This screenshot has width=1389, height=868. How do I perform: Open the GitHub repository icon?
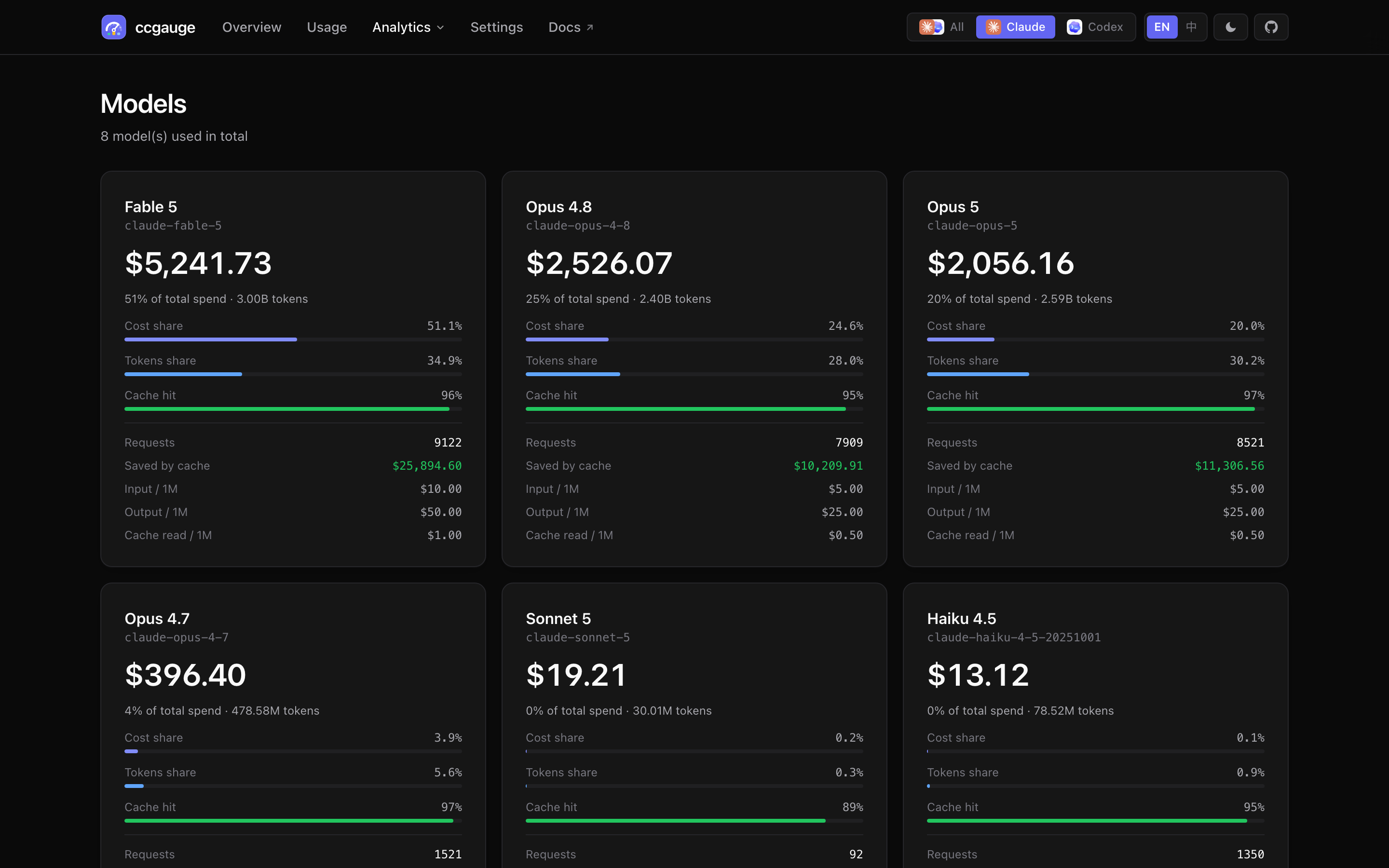tap(1271, 27)
